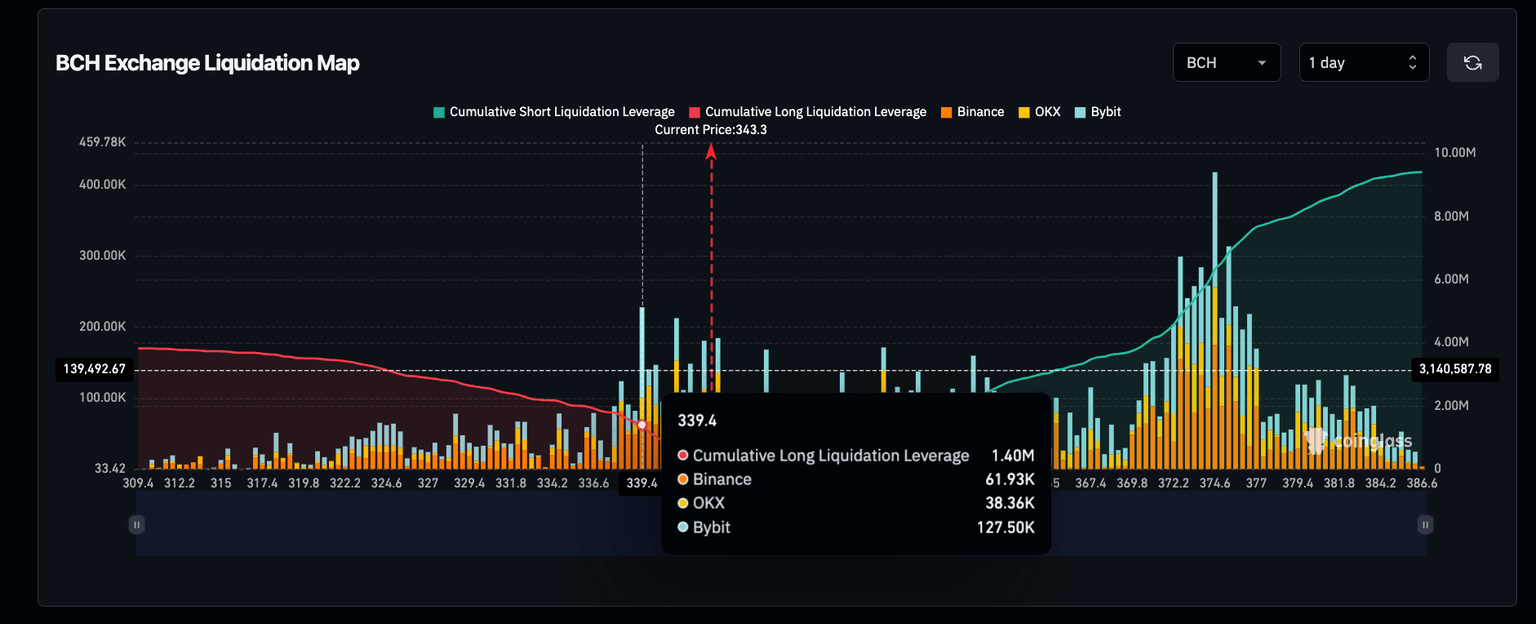Click the 3,140,587.78 axis value label
The image size is (1536, 624).
point(1455,369)
